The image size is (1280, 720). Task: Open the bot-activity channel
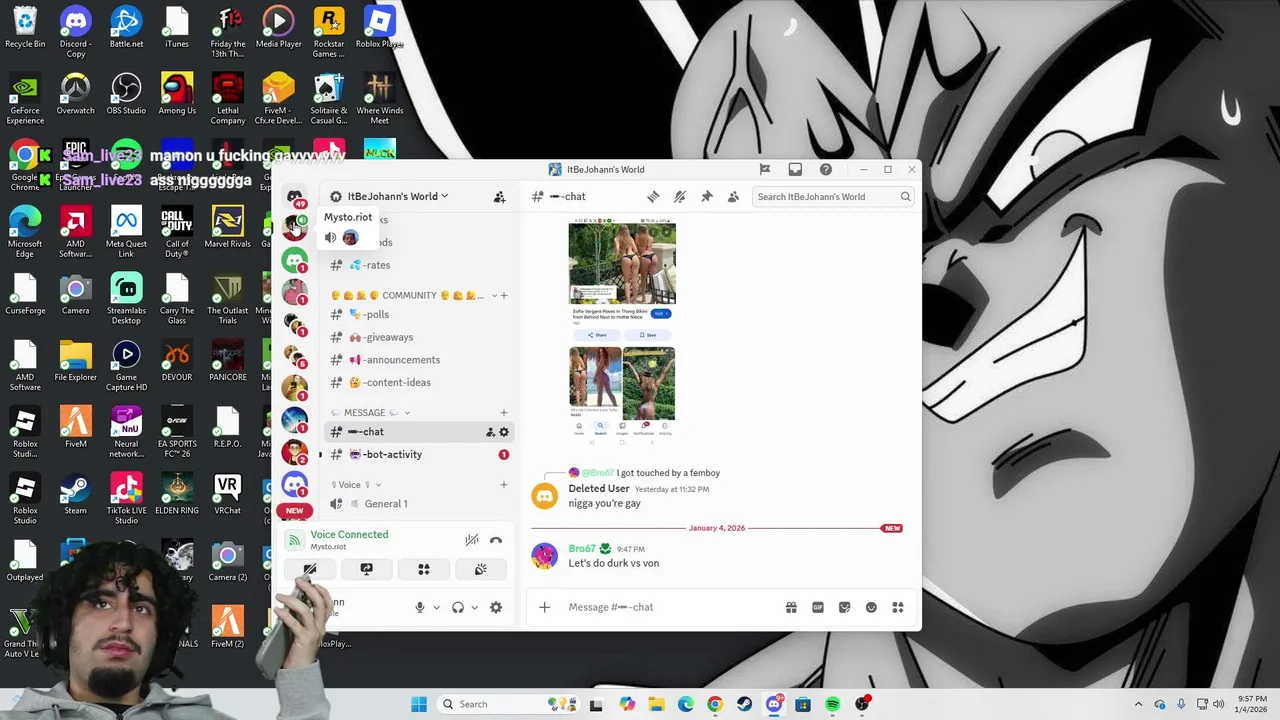coord(420,455)
